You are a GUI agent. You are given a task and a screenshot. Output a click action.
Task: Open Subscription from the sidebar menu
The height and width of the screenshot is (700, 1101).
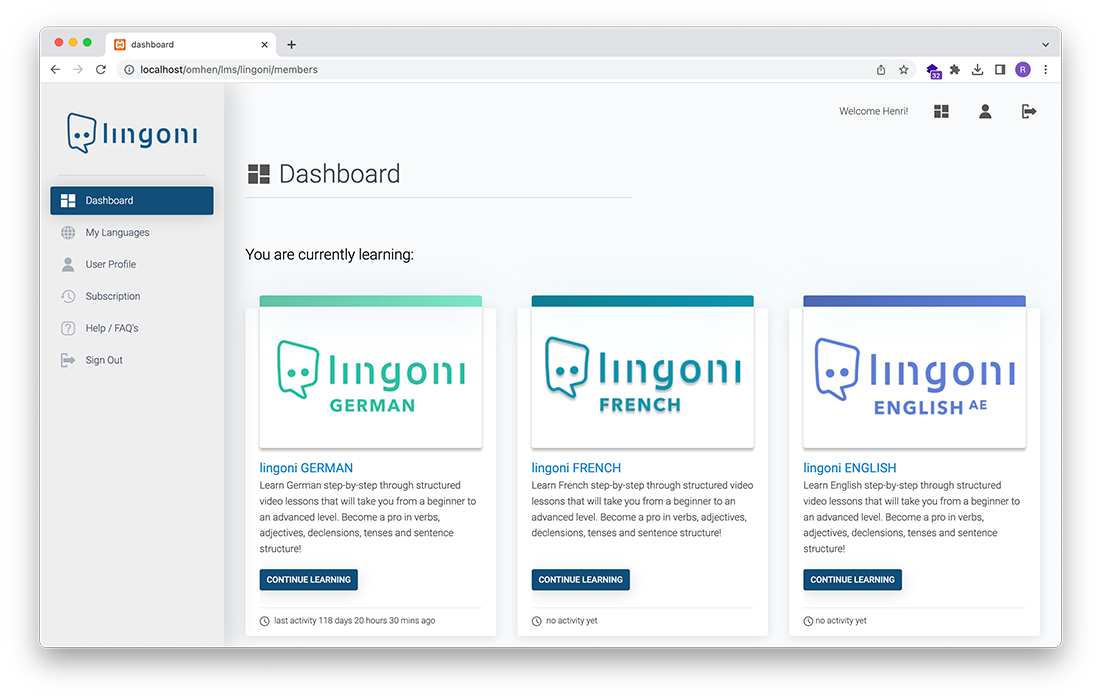point(113,297)
